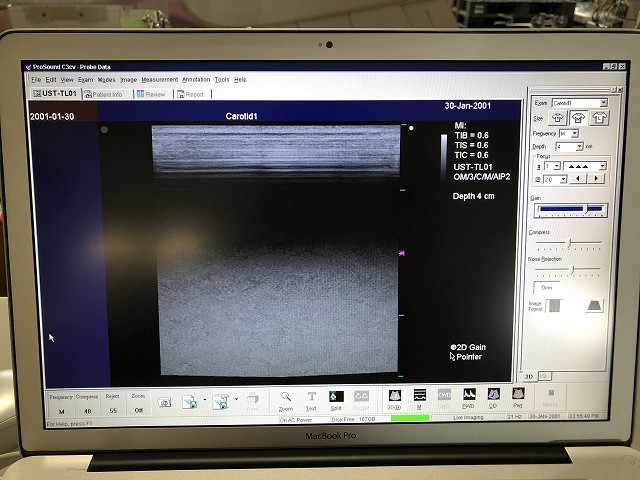Viewport: 640px width, 480px height.
Task: Click the Print icon in toolbar
Action: (253, 402)
